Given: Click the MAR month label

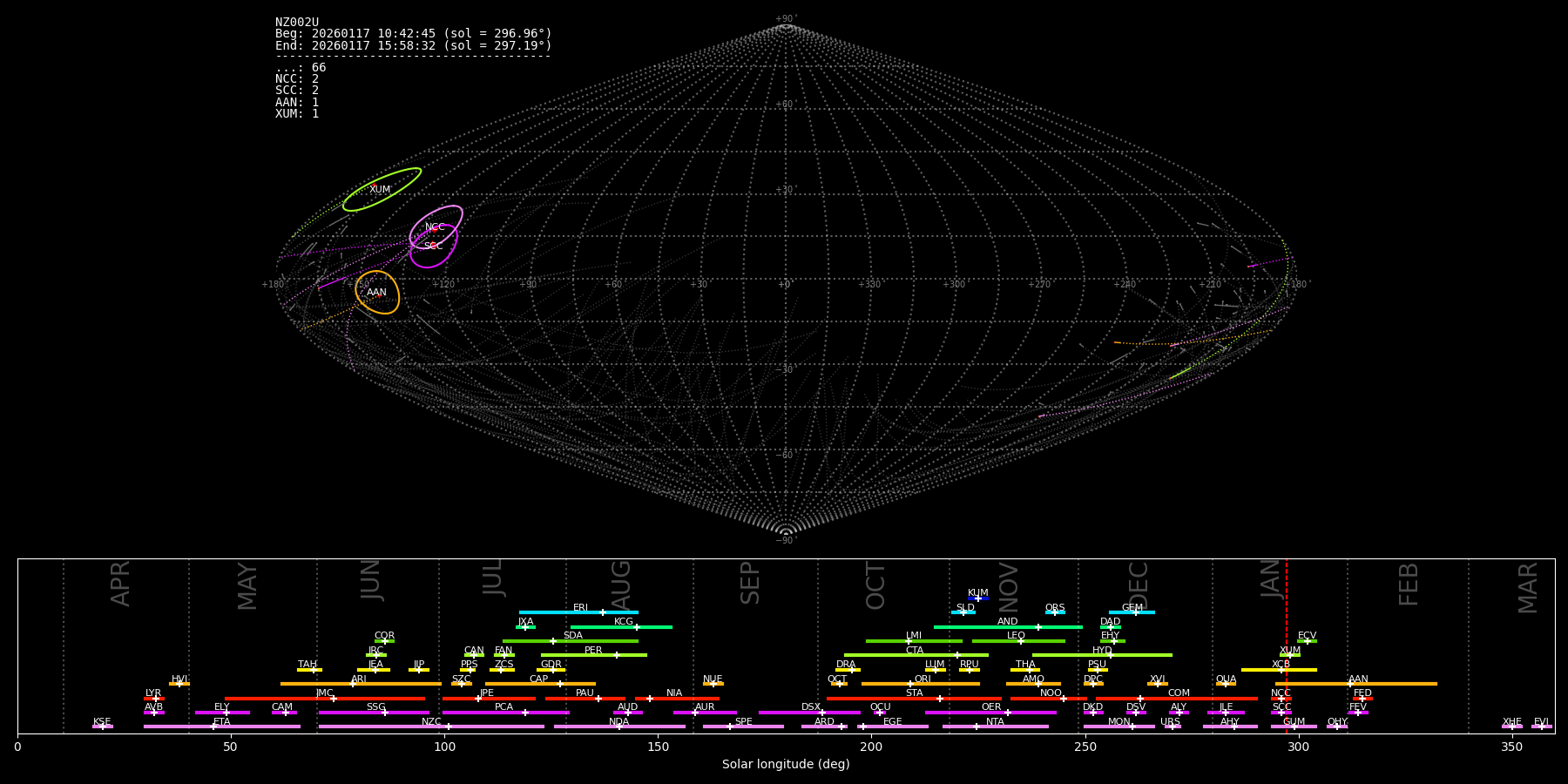Looking at the screenshot, I should point(1528,587).
